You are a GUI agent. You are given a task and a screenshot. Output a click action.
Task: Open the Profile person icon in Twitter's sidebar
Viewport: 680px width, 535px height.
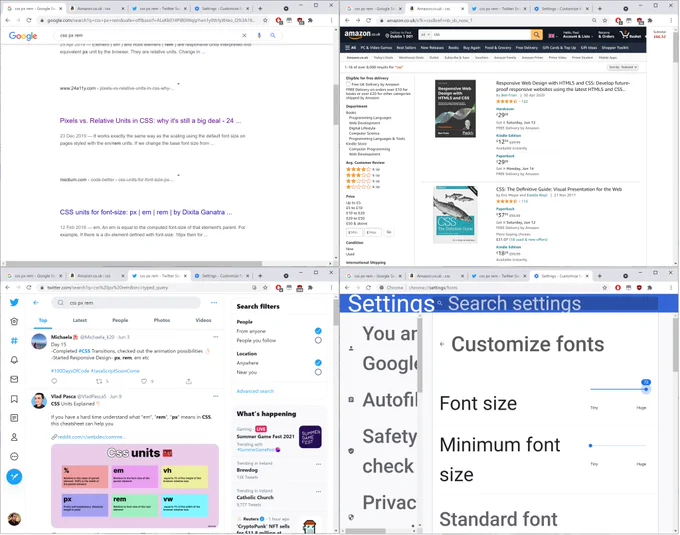click(x=14, y=437)
